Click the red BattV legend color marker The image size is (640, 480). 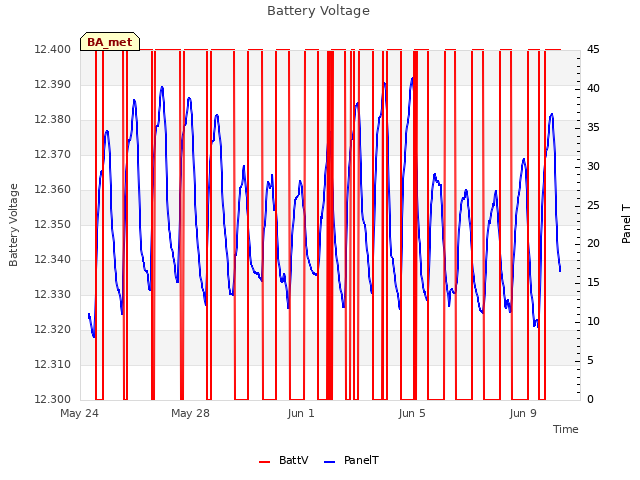pyautogui.click(x=264, y=462)
